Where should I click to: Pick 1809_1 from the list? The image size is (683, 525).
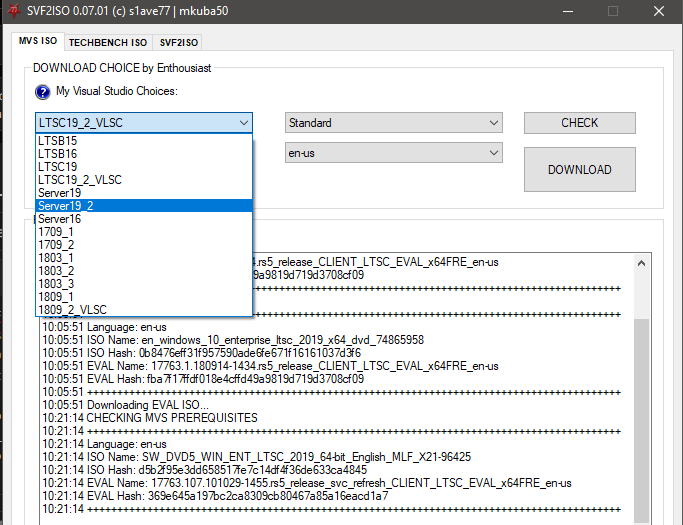(144, 297)
